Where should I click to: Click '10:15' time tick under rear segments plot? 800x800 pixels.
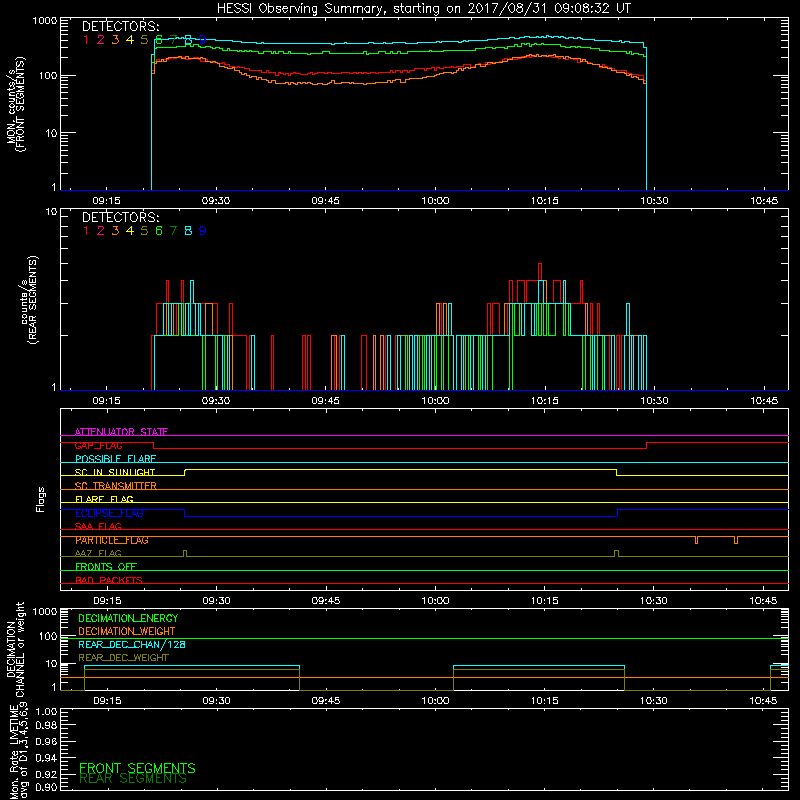[x=545, y=401]
